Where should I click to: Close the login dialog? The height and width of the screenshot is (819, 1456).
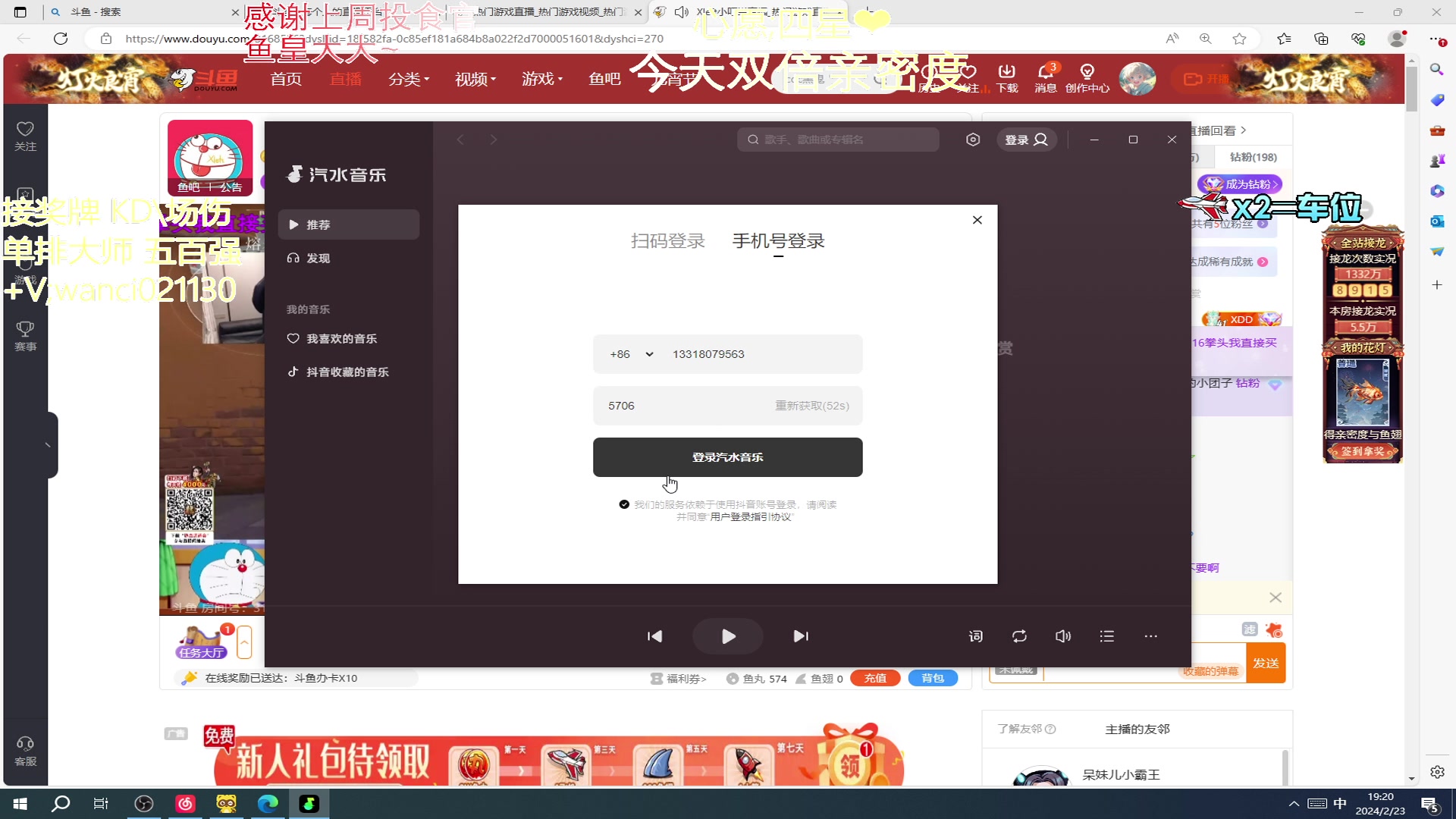(x=977, y=220)
